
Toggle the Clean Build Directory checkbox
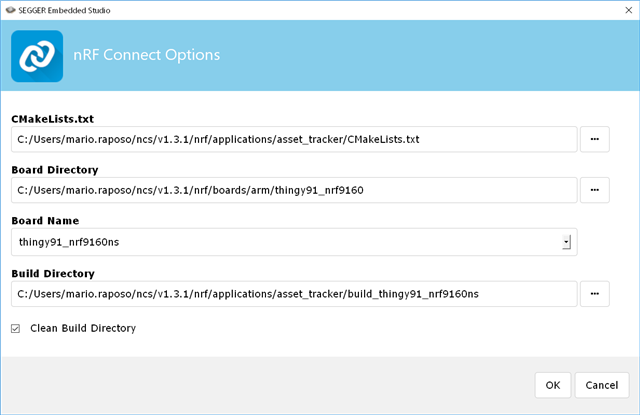[15, 328]
